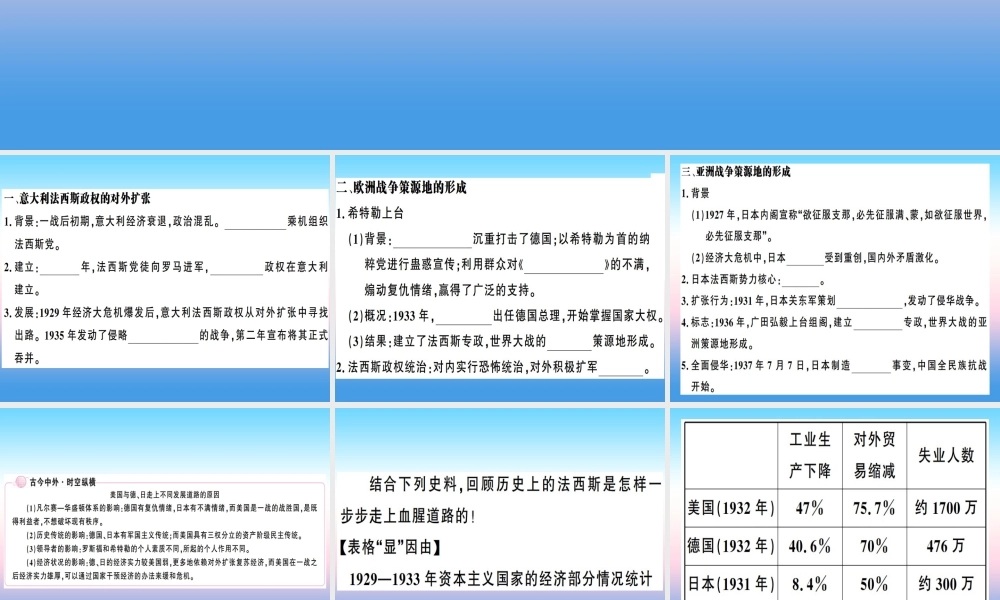Image resolution: width=1000 pixels, height=600 pixels.
Task: Click the cell 476万
Action: coord(946,546)
